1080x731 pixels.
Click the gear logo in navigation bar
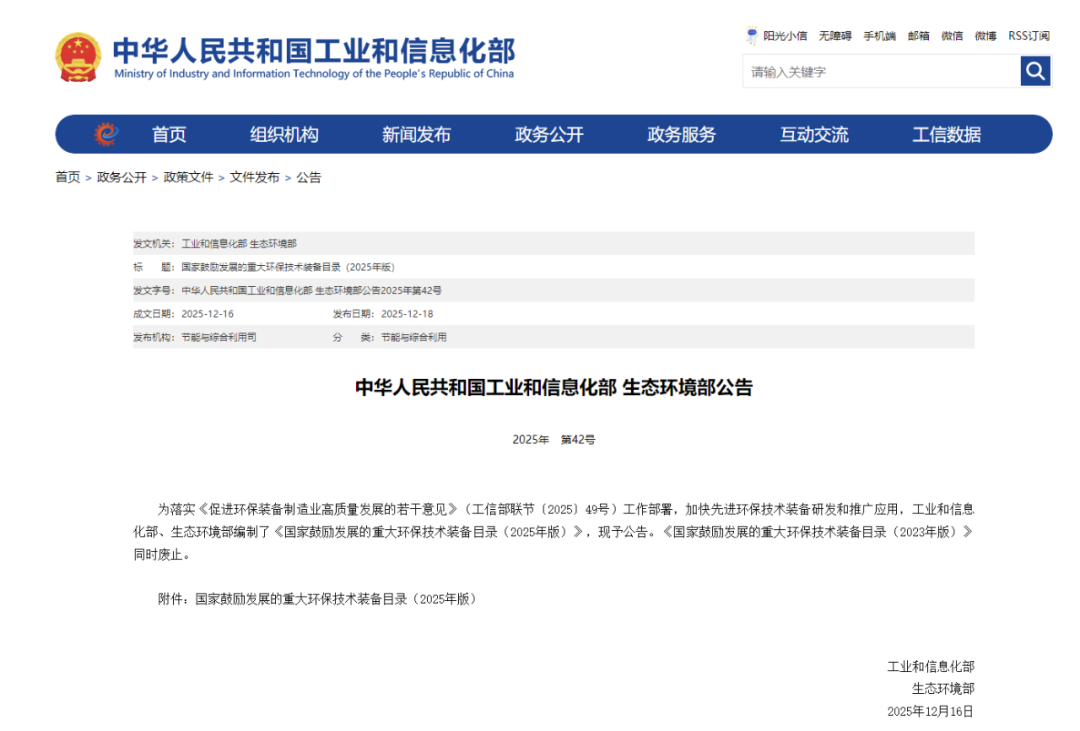pyautogui.click(x=106, y=134)
